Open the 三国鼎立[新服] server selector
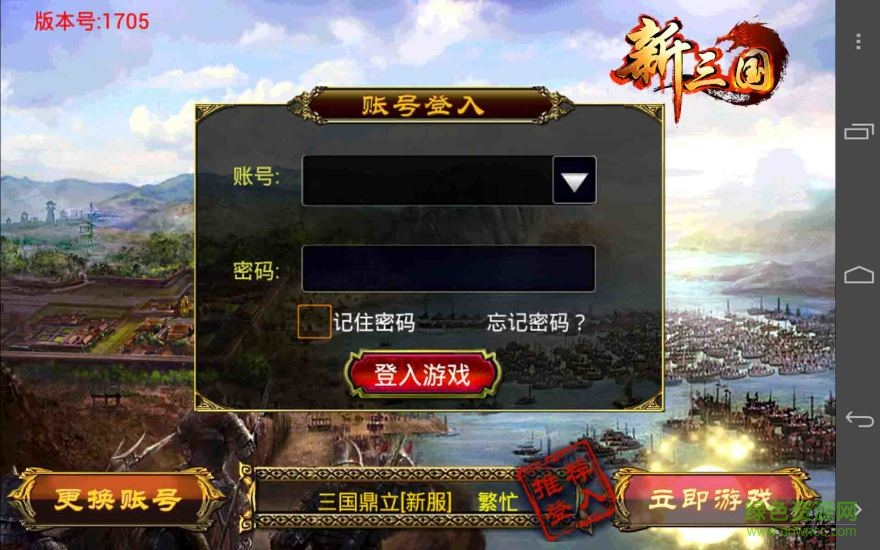 click(385, 501)
